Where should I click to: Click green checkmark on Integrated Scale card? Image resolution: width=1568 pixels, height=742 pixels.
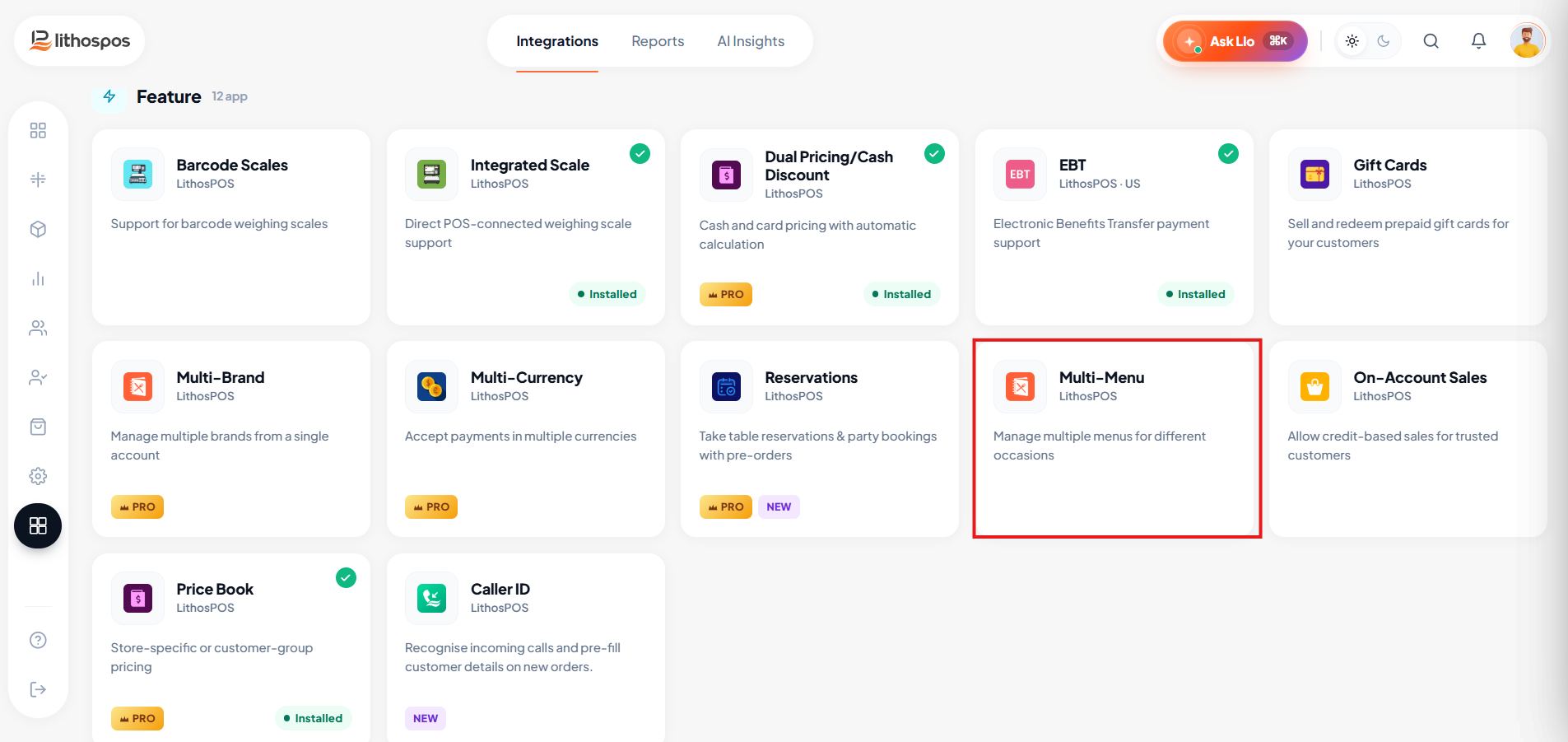640,153
